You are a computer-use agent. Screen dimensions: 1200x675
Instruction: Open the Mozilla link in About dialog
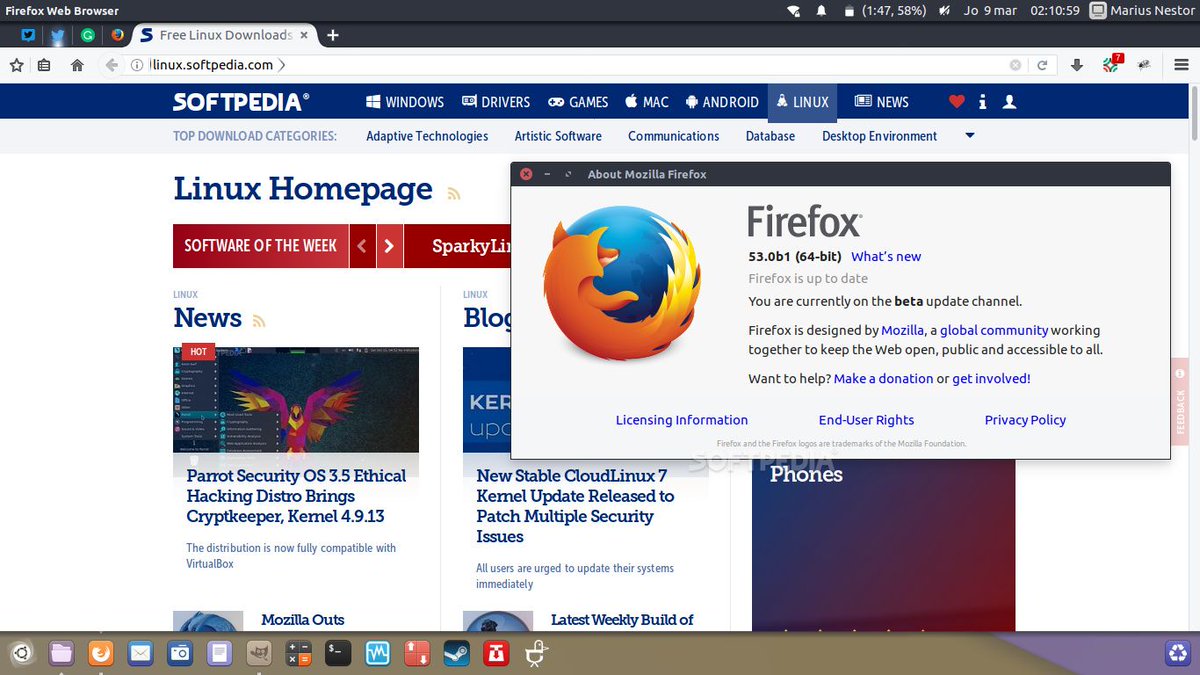902,330
